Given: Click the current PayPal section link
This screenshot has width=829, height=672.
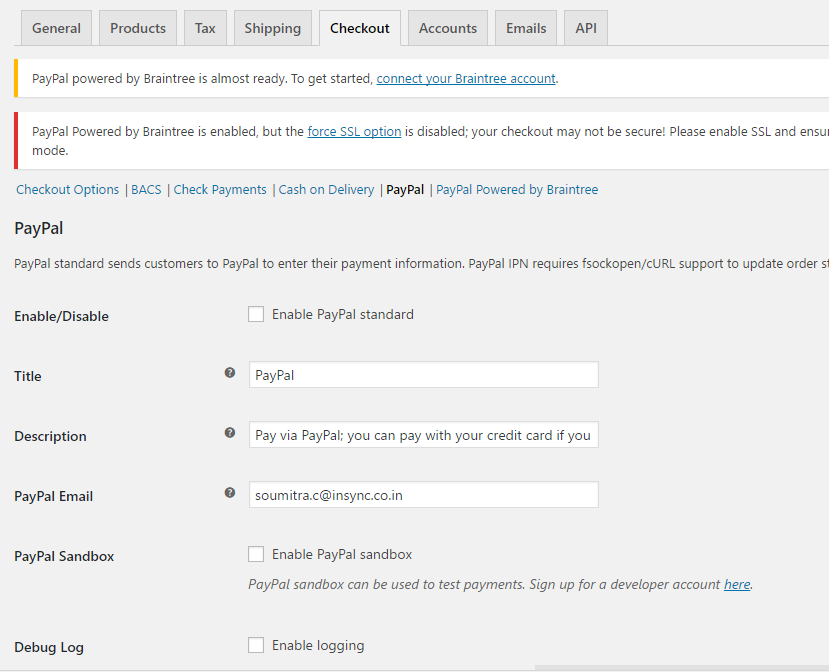Looking at the screenshot, I should pos(405,190).
